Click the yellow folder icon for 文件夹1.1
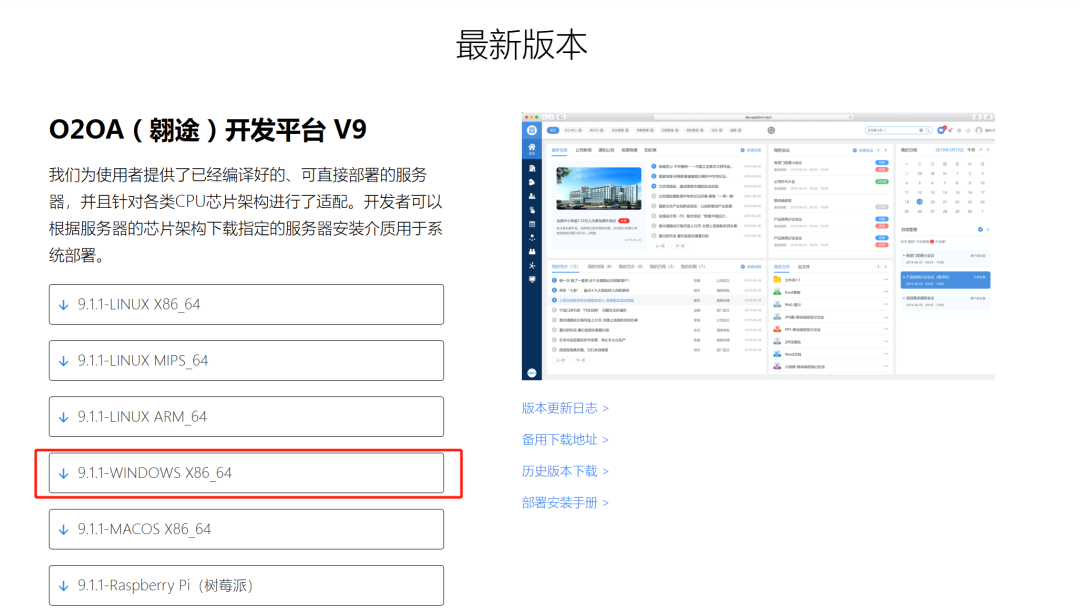This screenshot has height=615, width=1080. point(775,278)
